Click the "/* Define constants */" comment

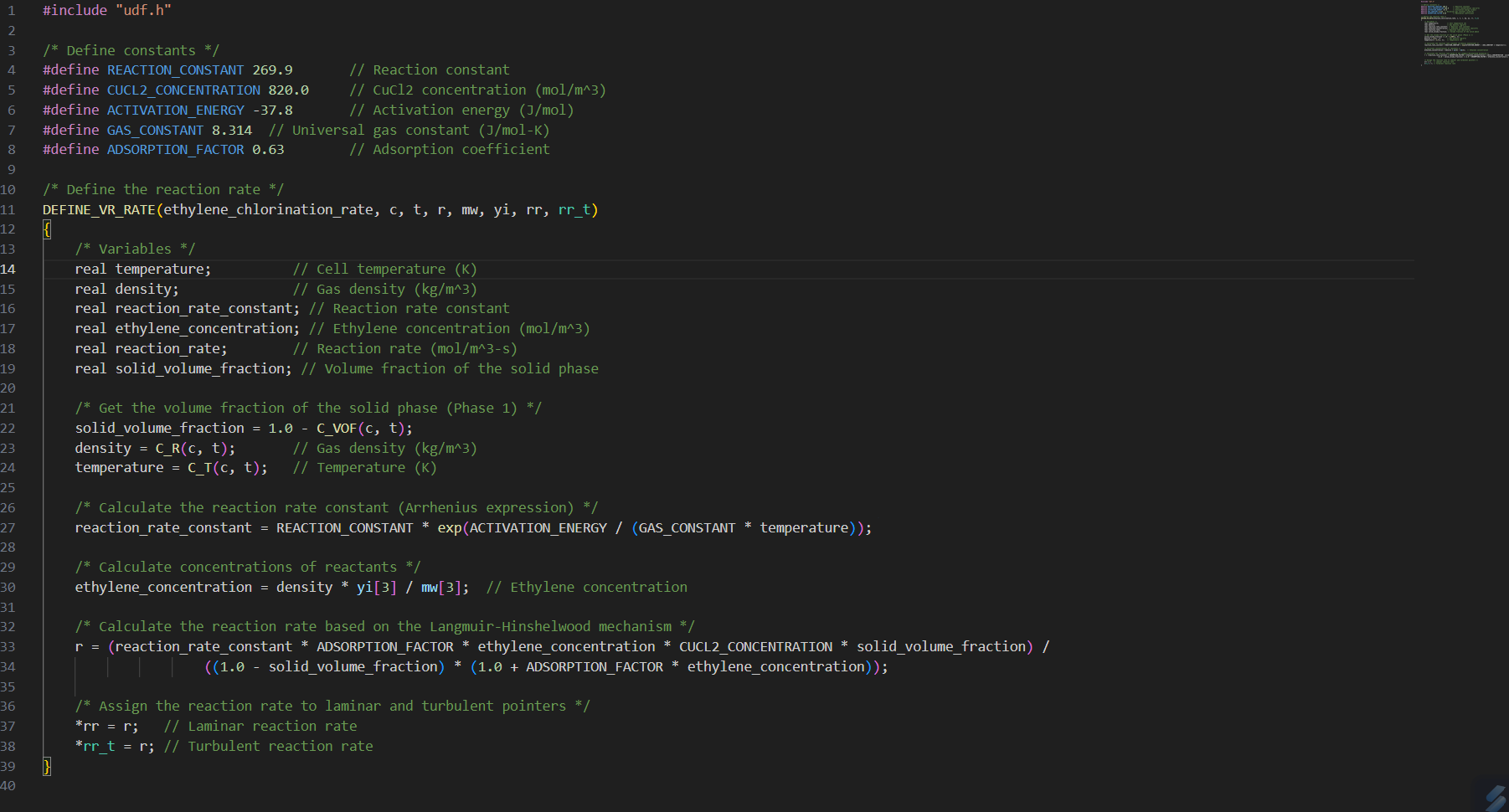131,50
